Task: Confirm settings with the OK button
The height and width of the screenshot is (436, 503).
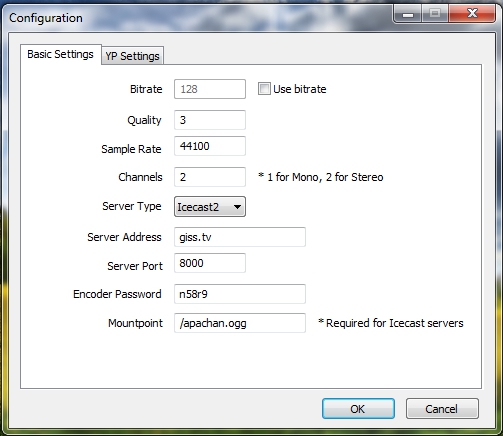Action: pos(358,409)
